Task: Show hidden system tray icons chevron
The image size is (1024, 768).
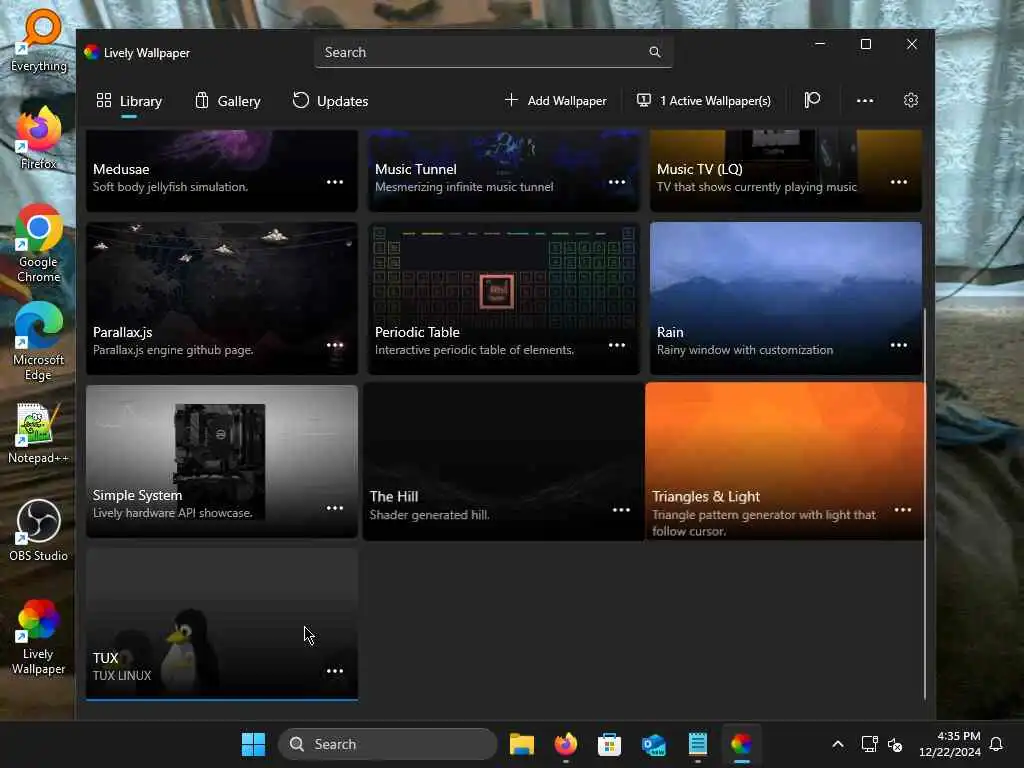Action: click(838, 744)
